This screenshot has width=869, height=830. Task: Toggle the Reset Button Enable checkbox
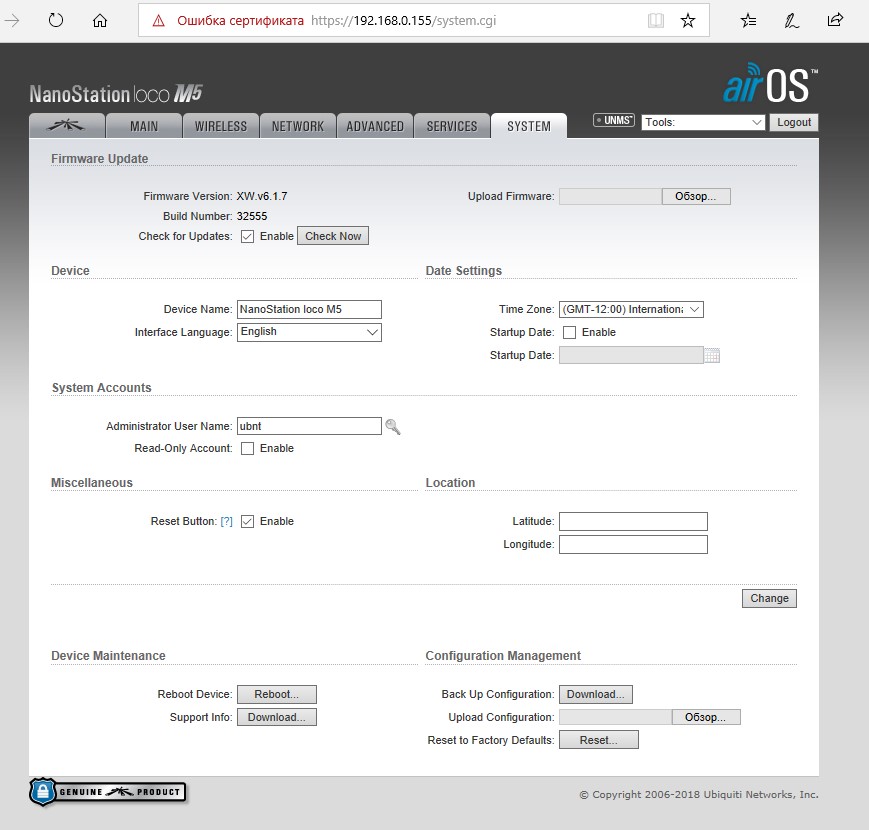click(247, 521)
